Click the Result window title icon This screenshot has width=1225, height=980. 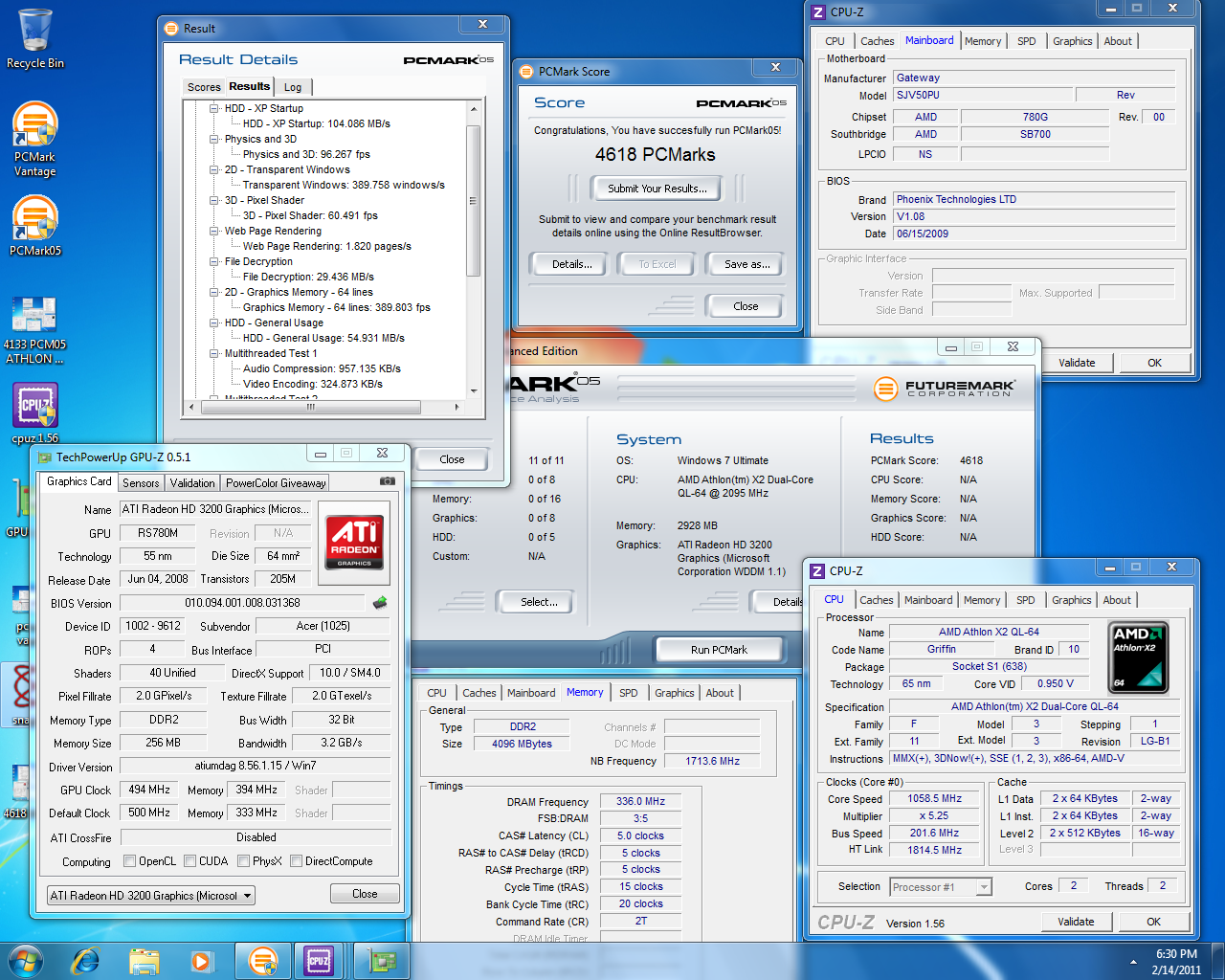171,29
